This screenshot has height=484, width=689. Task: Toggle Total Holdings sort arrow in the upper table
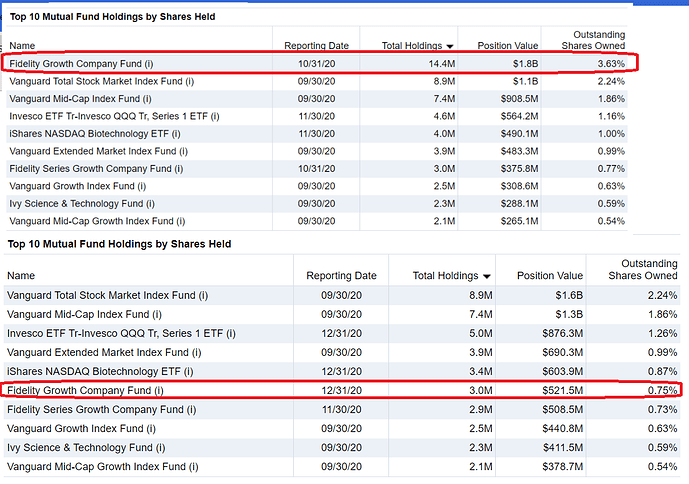[x=450, y=46]
